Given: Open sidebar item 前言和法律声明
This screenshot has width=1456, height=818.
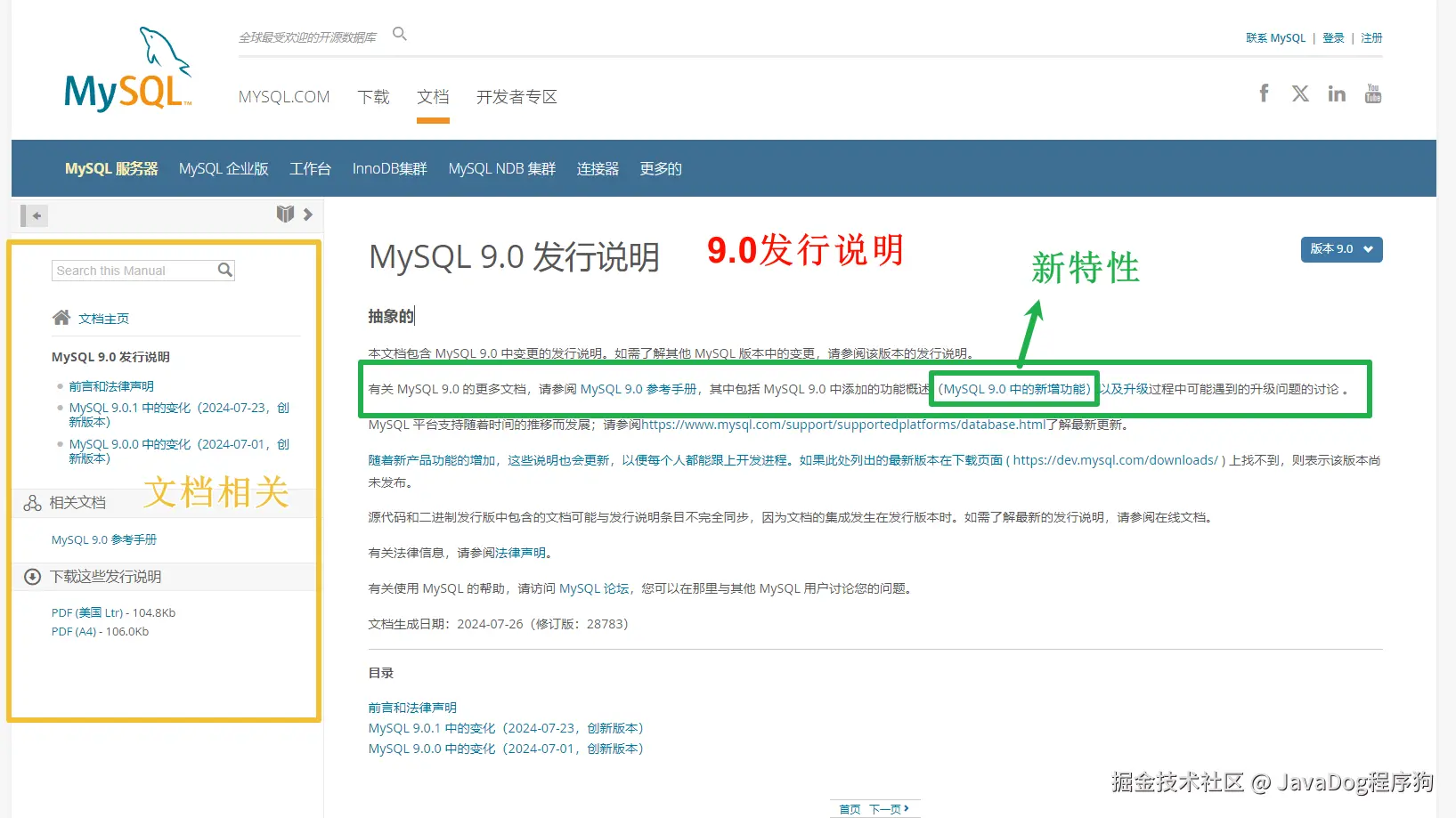Looking at the screenshot, I should coord(111,386).
